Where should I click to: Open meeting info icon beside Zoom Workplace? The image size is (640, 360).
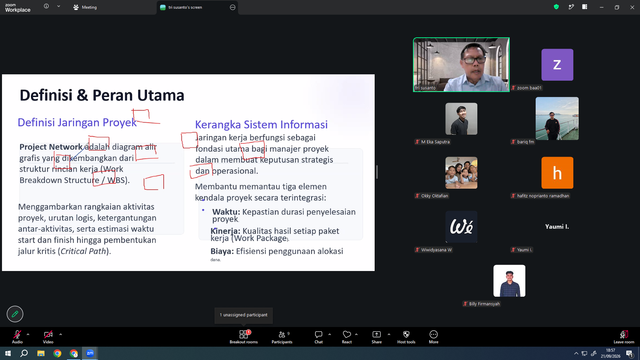46,7
